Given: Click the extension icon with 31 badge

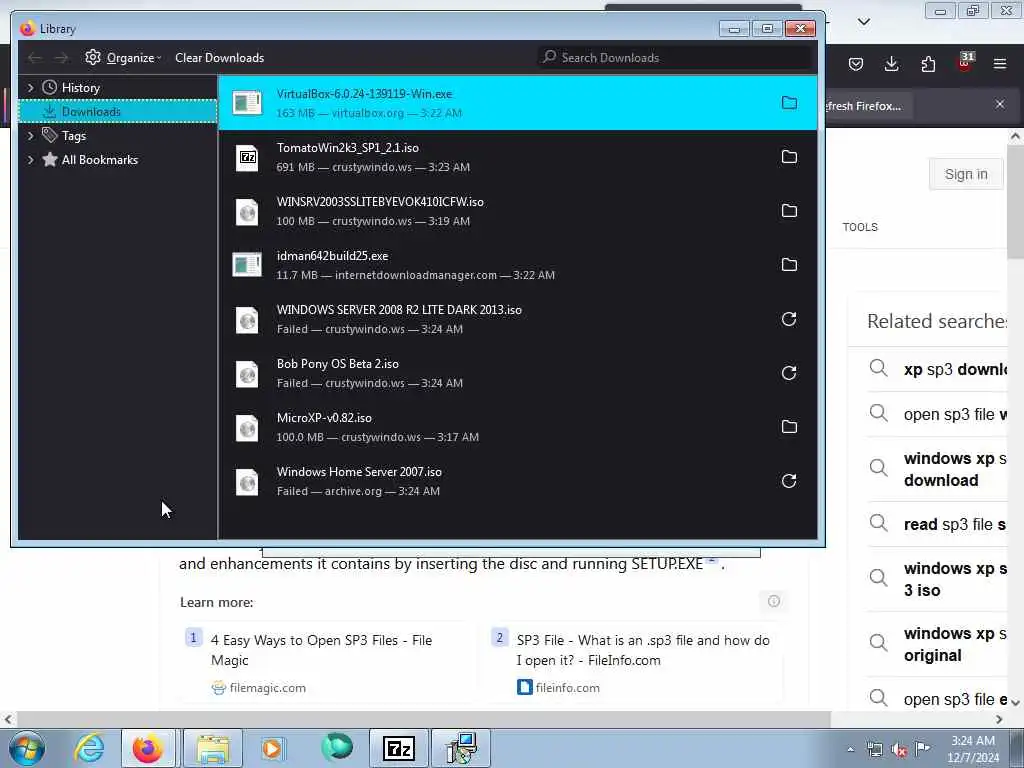Looking at the screenshot, I should [x=965, y=63].
